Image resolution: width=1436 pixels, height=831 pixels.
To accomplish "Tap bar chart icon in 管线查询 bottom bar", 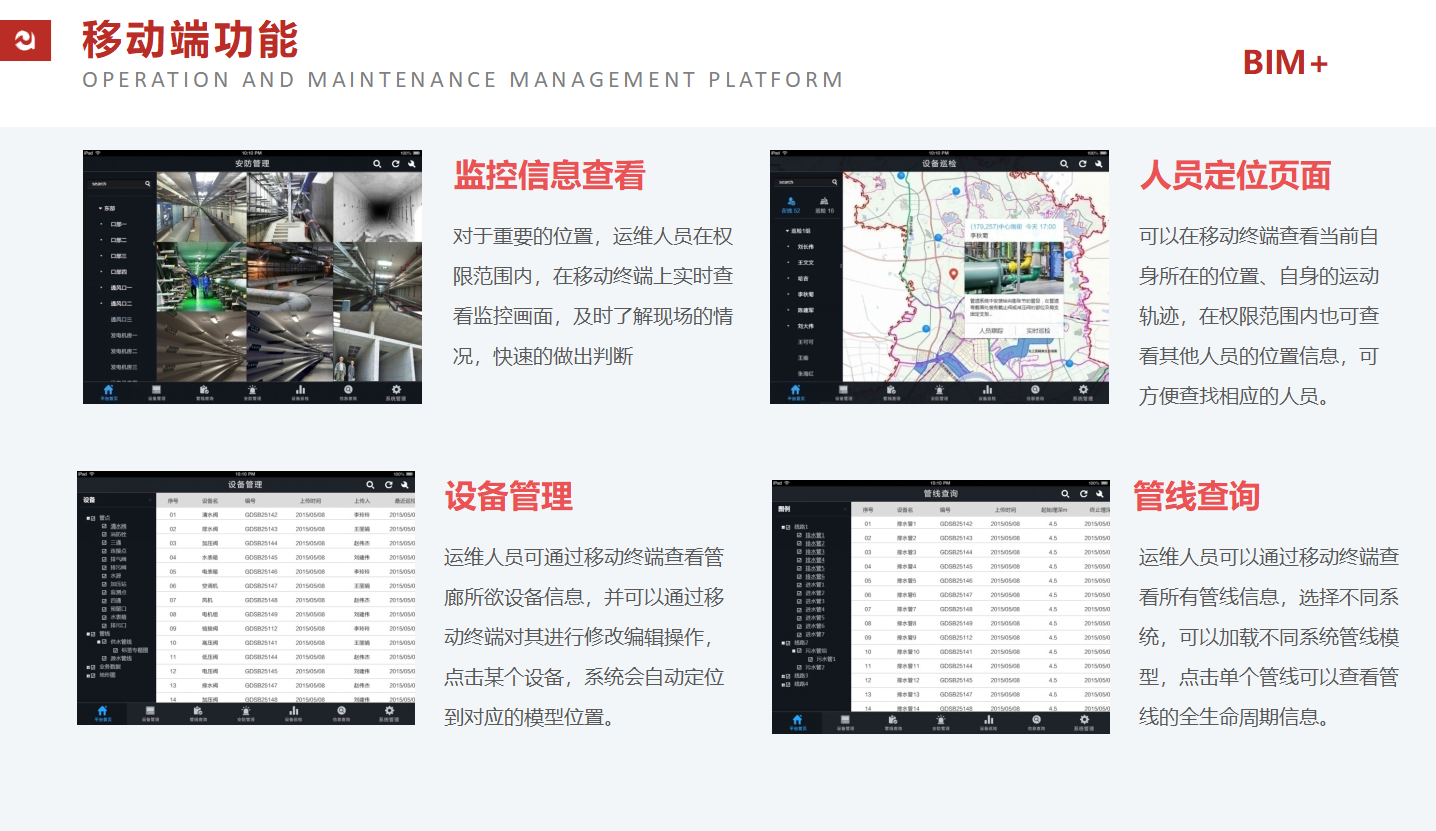I will 988,720.
